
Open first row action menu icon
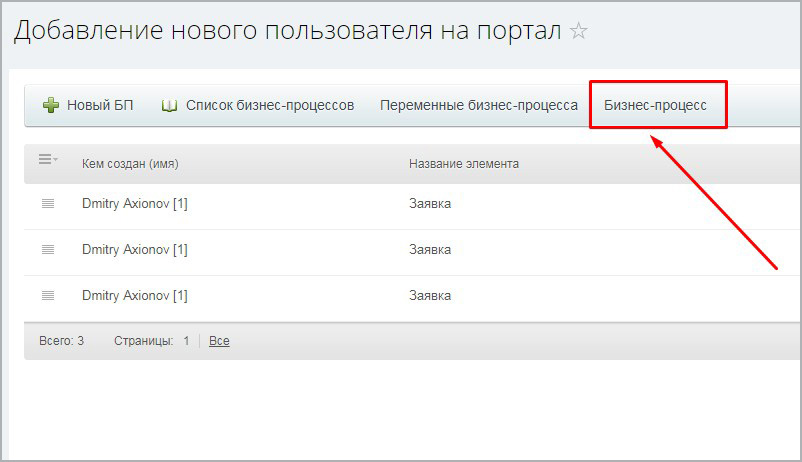pyautogui.click(x=48, y=203)
